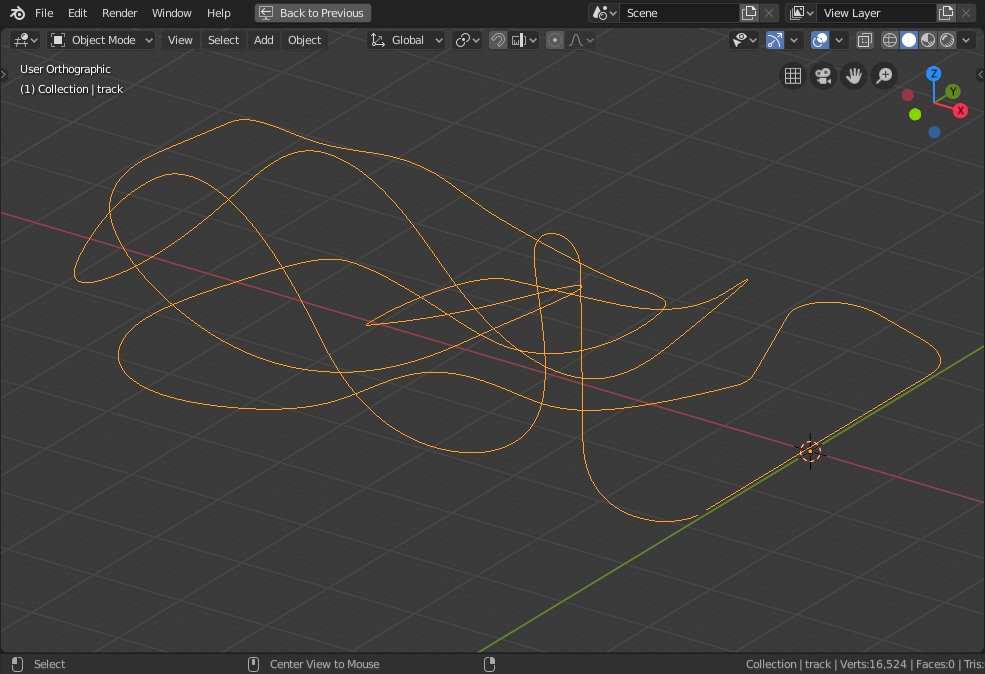
Task: Toggle orthographic/perspective grid icon
Action: click(793, 76)
